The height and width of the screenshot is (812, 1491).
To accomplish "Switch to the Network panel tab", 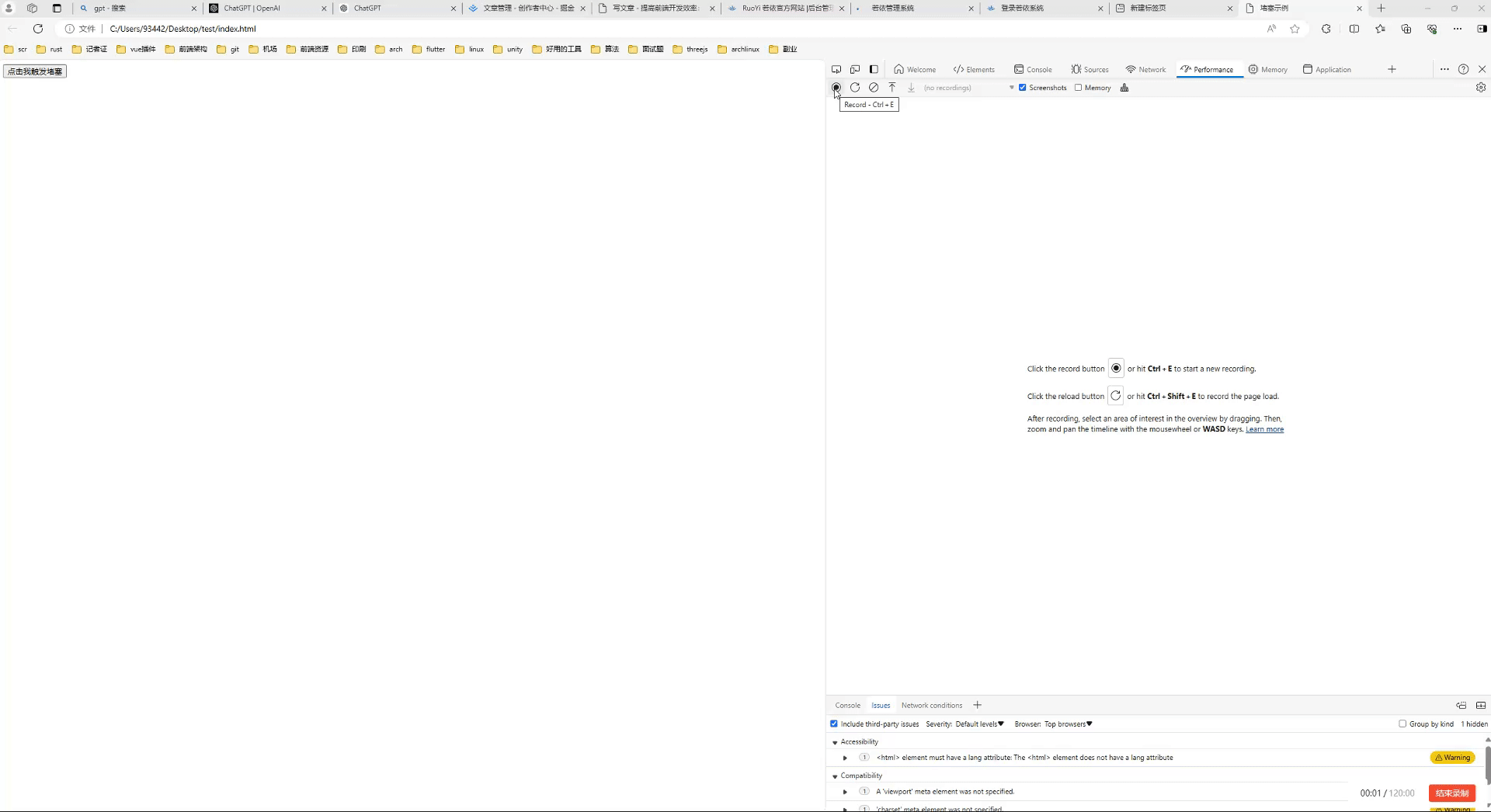I will pos(1145,69).
